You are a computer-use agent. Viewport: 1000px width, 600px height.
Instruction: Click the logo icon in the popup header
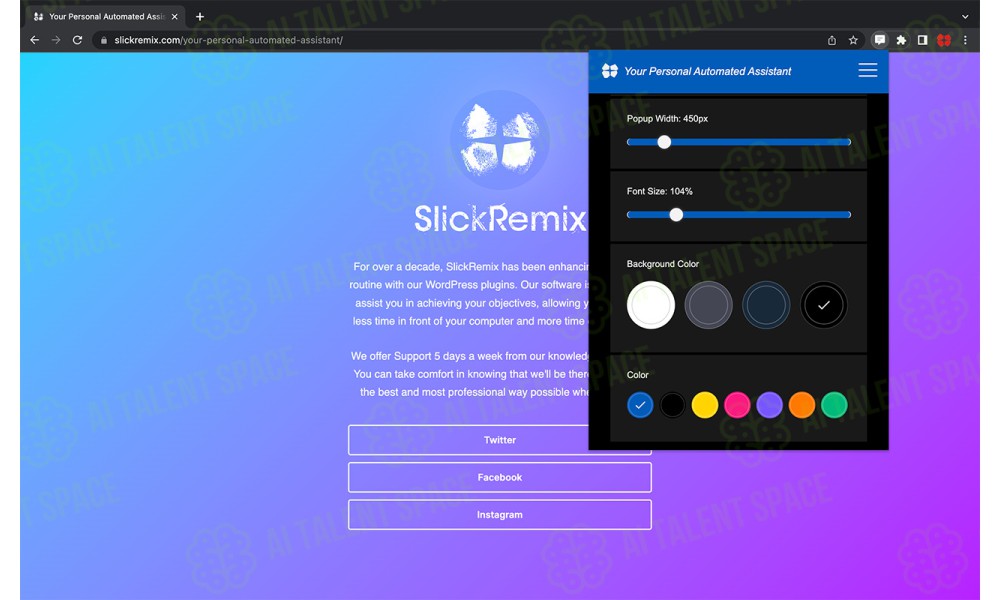[610, 71]
